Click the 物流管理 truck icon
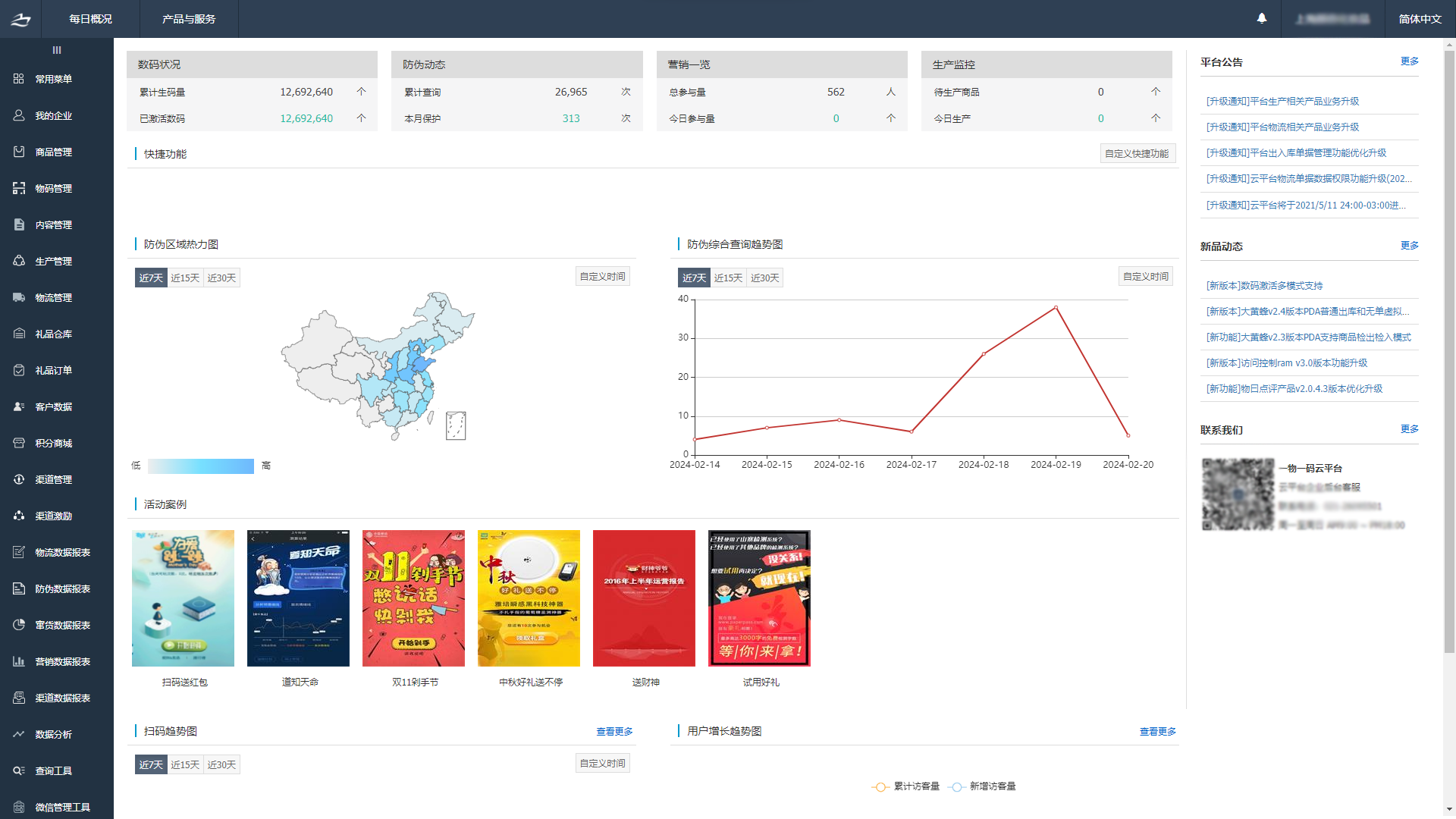1456x819 pixels. click(x=19, y=297)
